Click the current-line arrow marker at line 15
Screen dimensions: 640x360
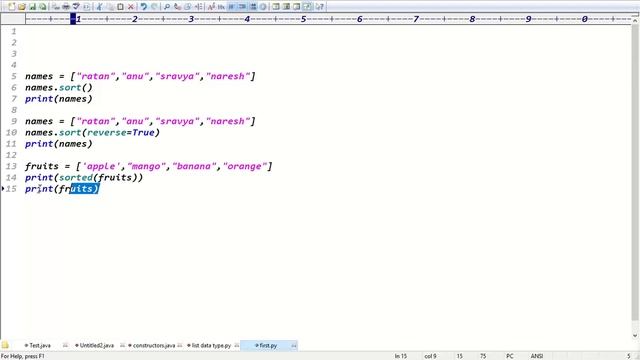pos(3,189)
